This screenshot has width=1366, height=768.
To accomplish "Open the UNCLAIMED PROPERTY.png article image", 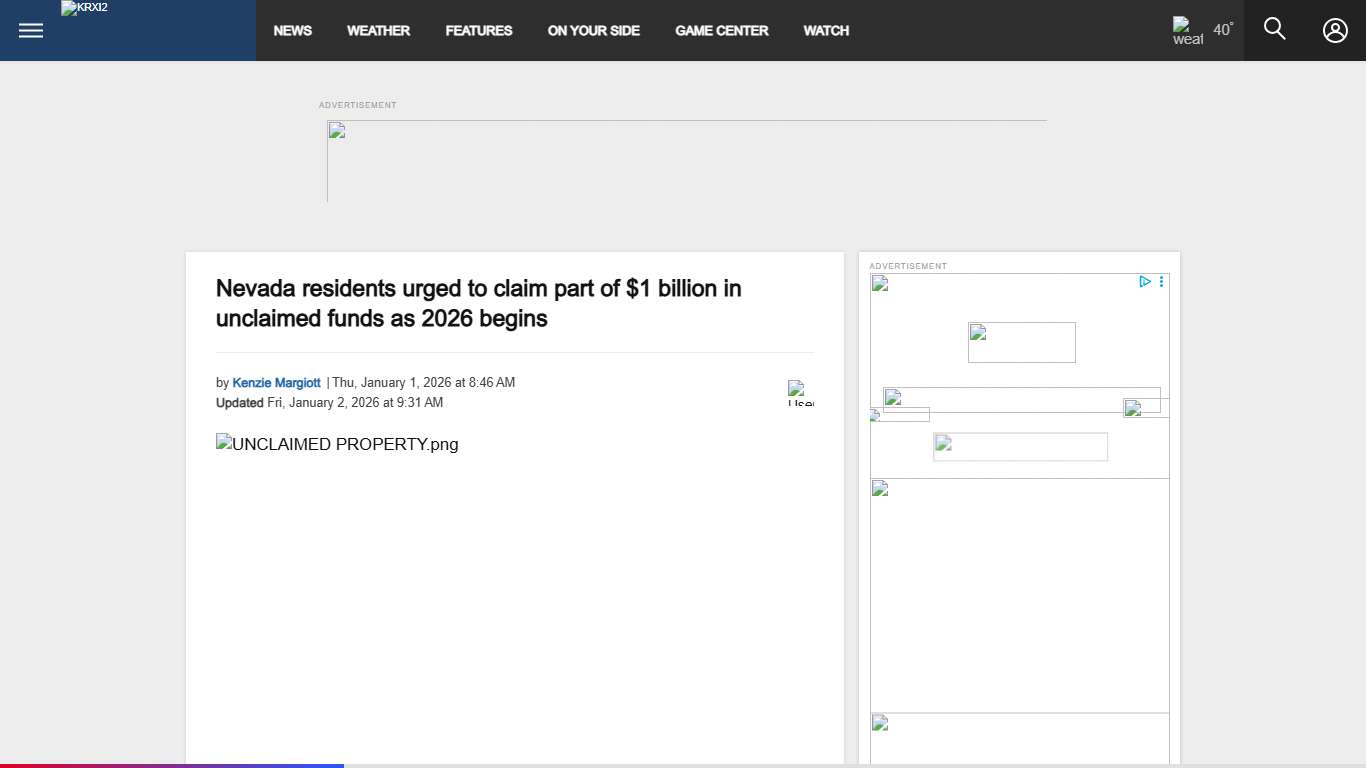I will click(x=337, y=444).
